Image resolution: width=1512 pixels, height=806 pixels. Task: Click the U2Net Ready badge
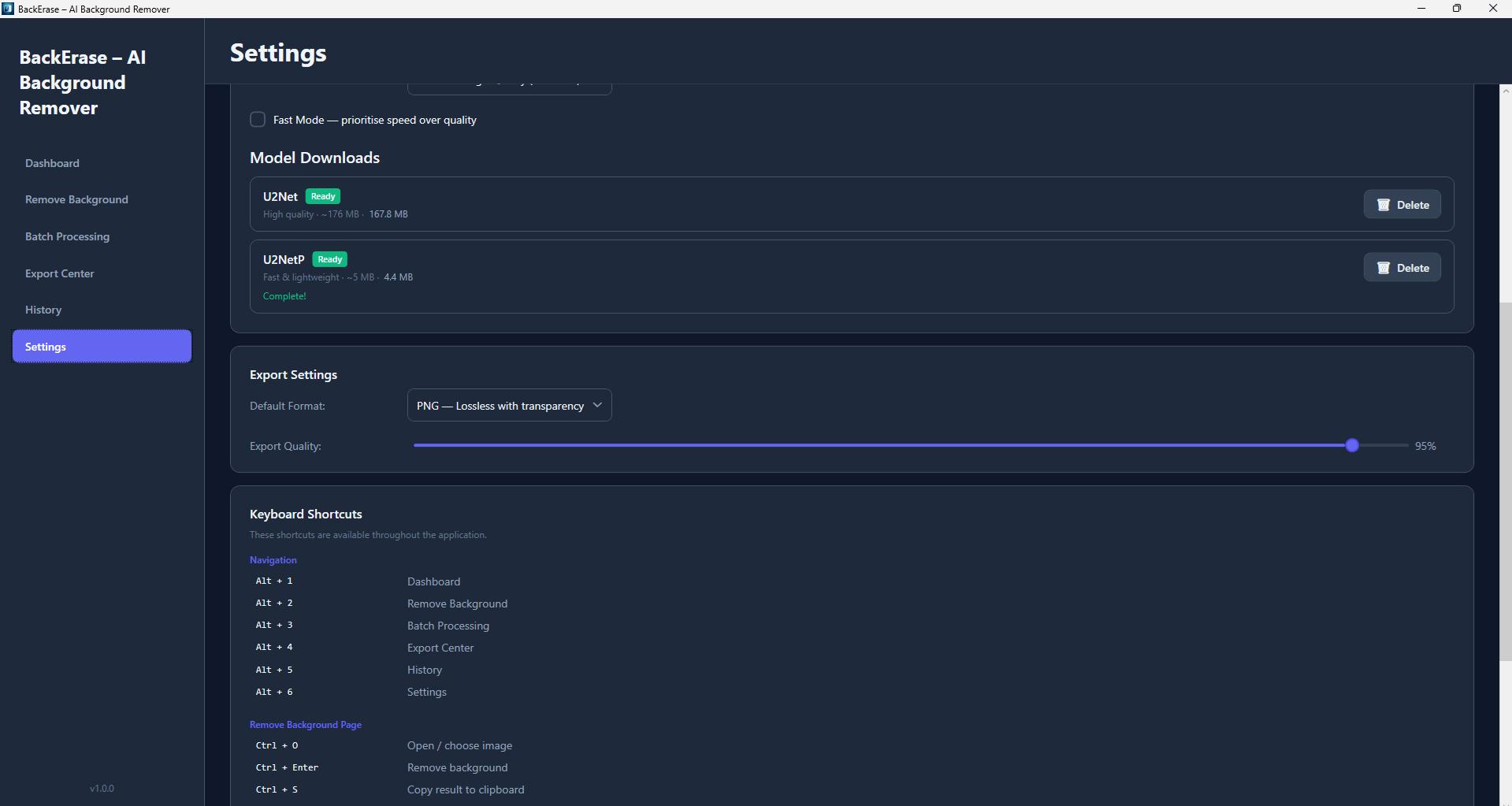(x=323, y=196)
